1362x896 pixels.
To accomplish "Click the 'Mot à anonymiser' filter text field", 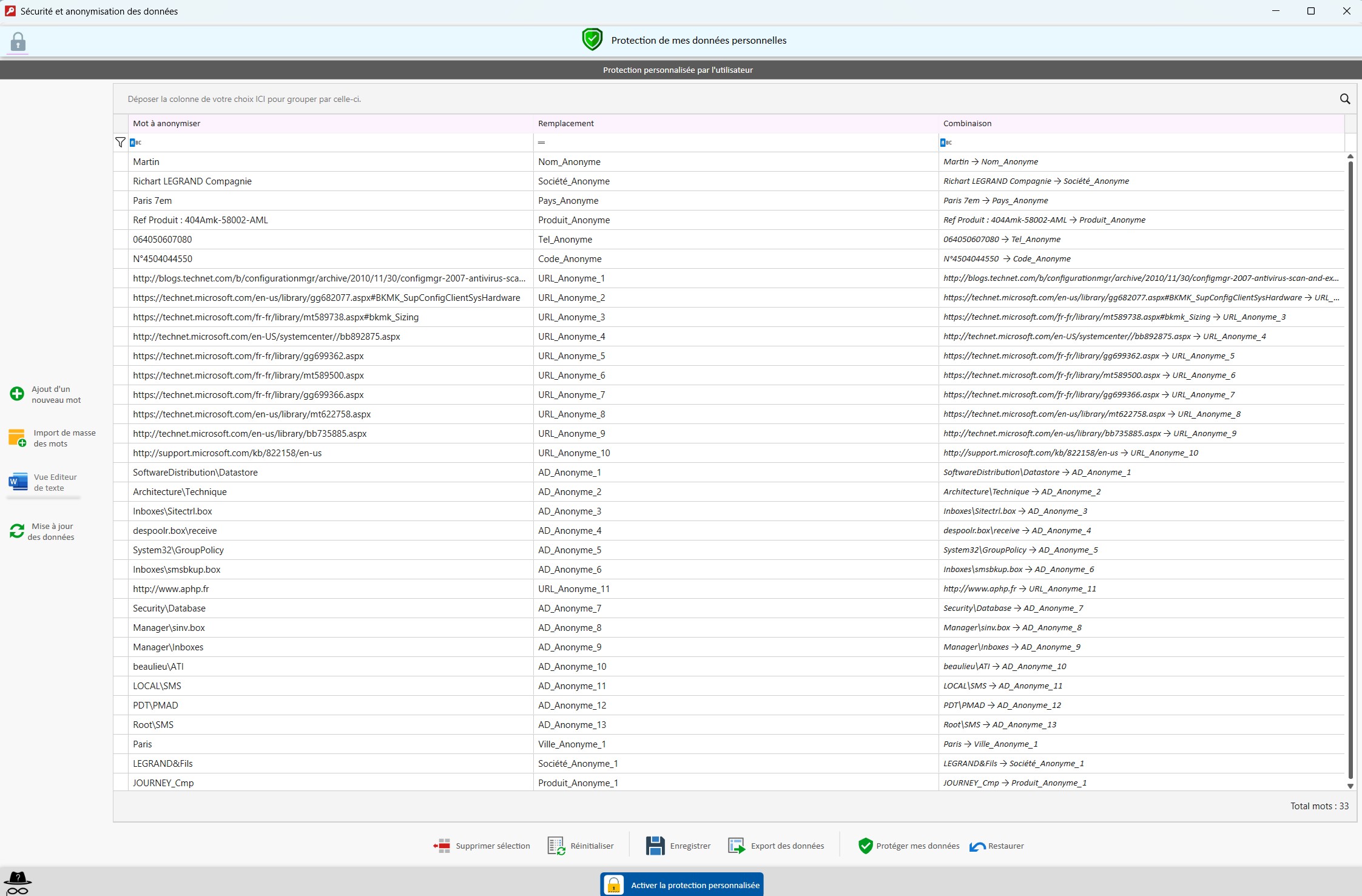I will pyautogui.click(x=334, y=143).
